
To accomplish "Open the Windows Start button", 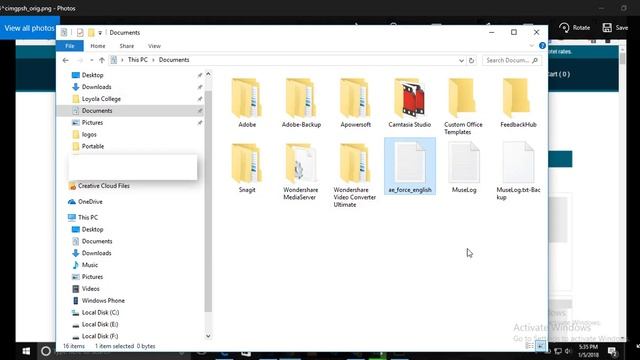I will (x=26, y=351).
